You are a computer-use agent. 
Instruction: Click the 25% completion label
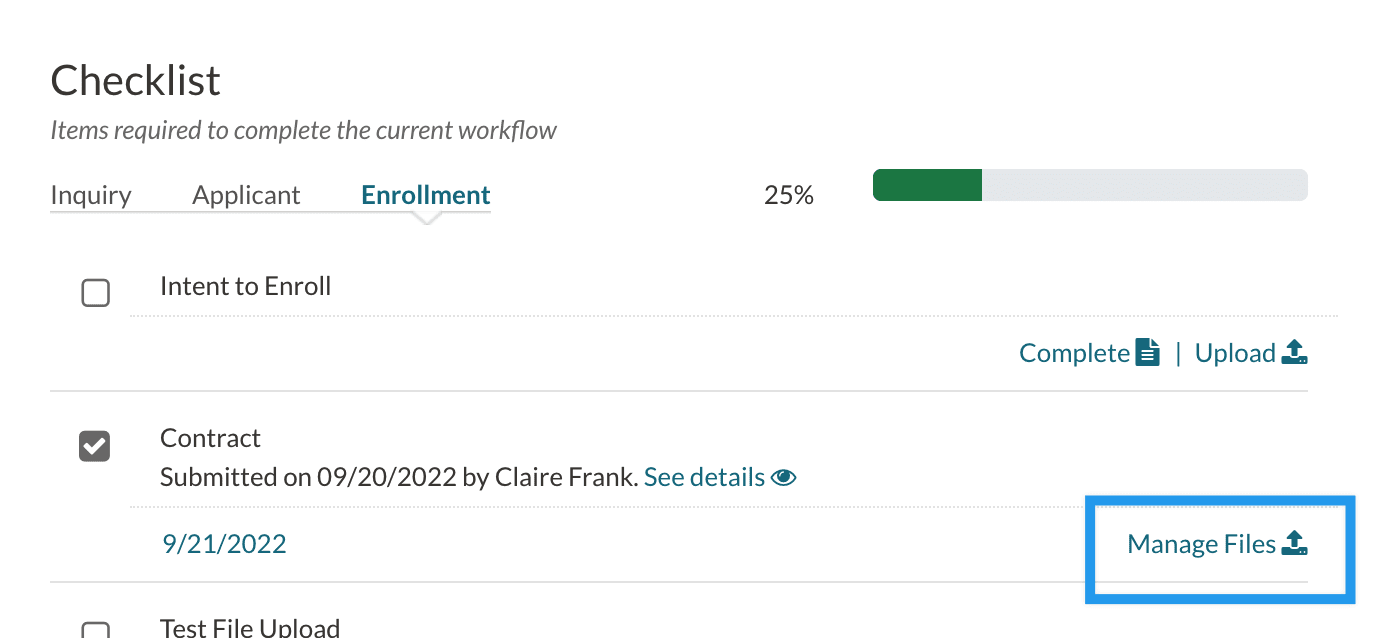[789, 196]
